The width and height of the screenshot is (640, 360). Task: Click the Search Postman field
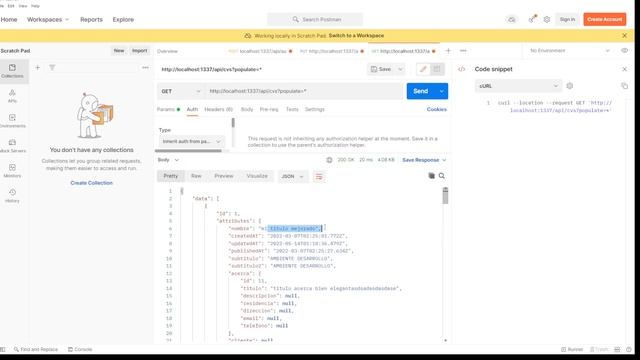tap(315, 19)
